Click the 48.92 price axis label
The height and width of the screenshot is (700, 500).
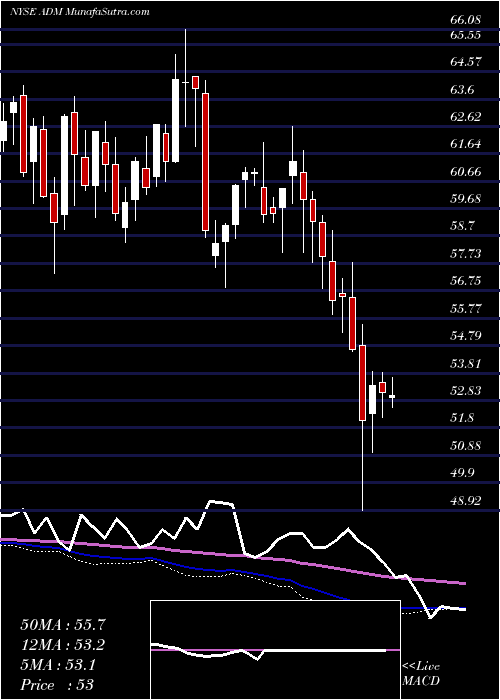point(466,501)
